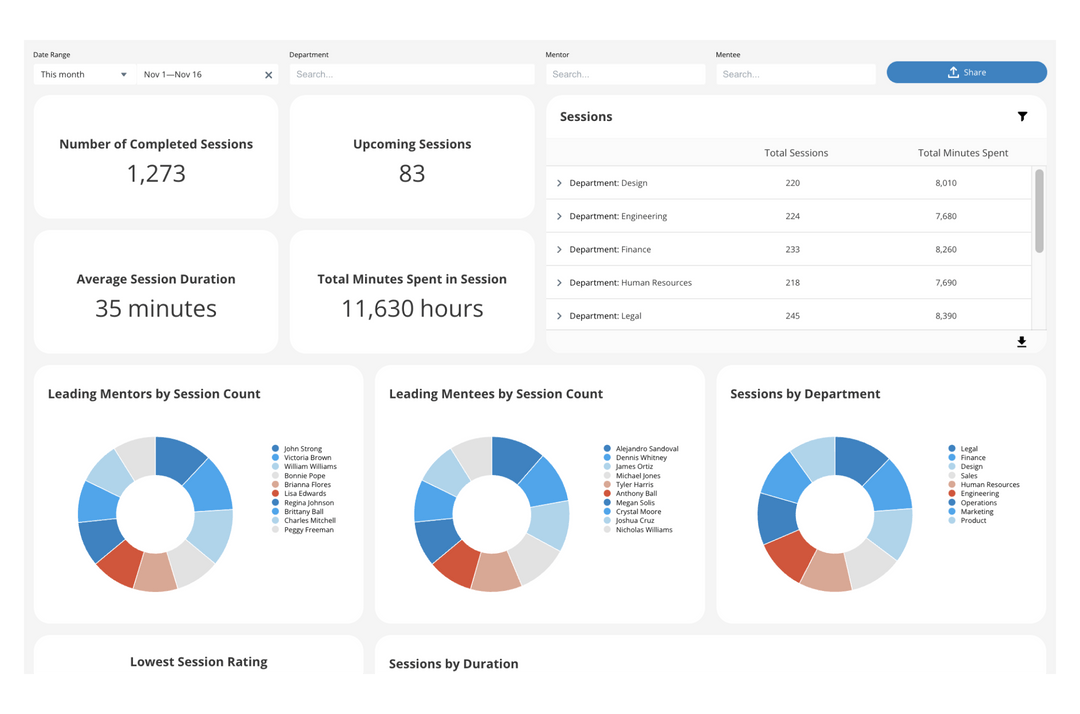The image size is (1080, 714).
Task: Expand the Department: Human Resources row
Action: pos(560,282)
